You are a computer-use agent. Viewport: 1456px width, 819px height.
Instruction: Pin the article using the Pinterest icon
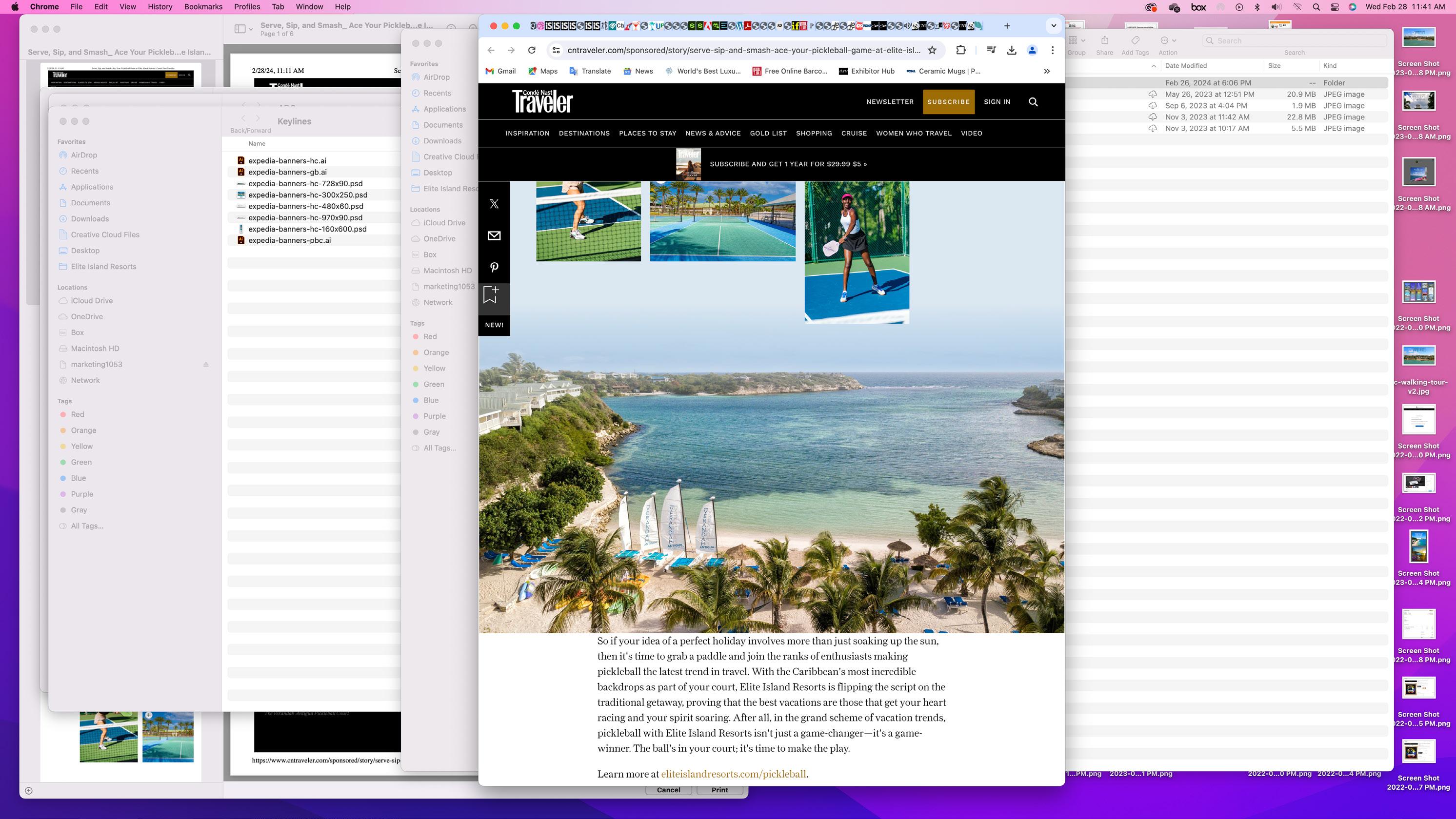pyautogui.click(x=494, y=267)
